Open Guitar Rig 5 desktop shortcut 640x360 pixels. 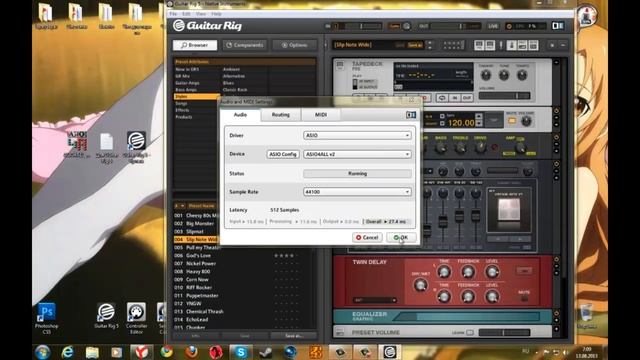(106, 316)
